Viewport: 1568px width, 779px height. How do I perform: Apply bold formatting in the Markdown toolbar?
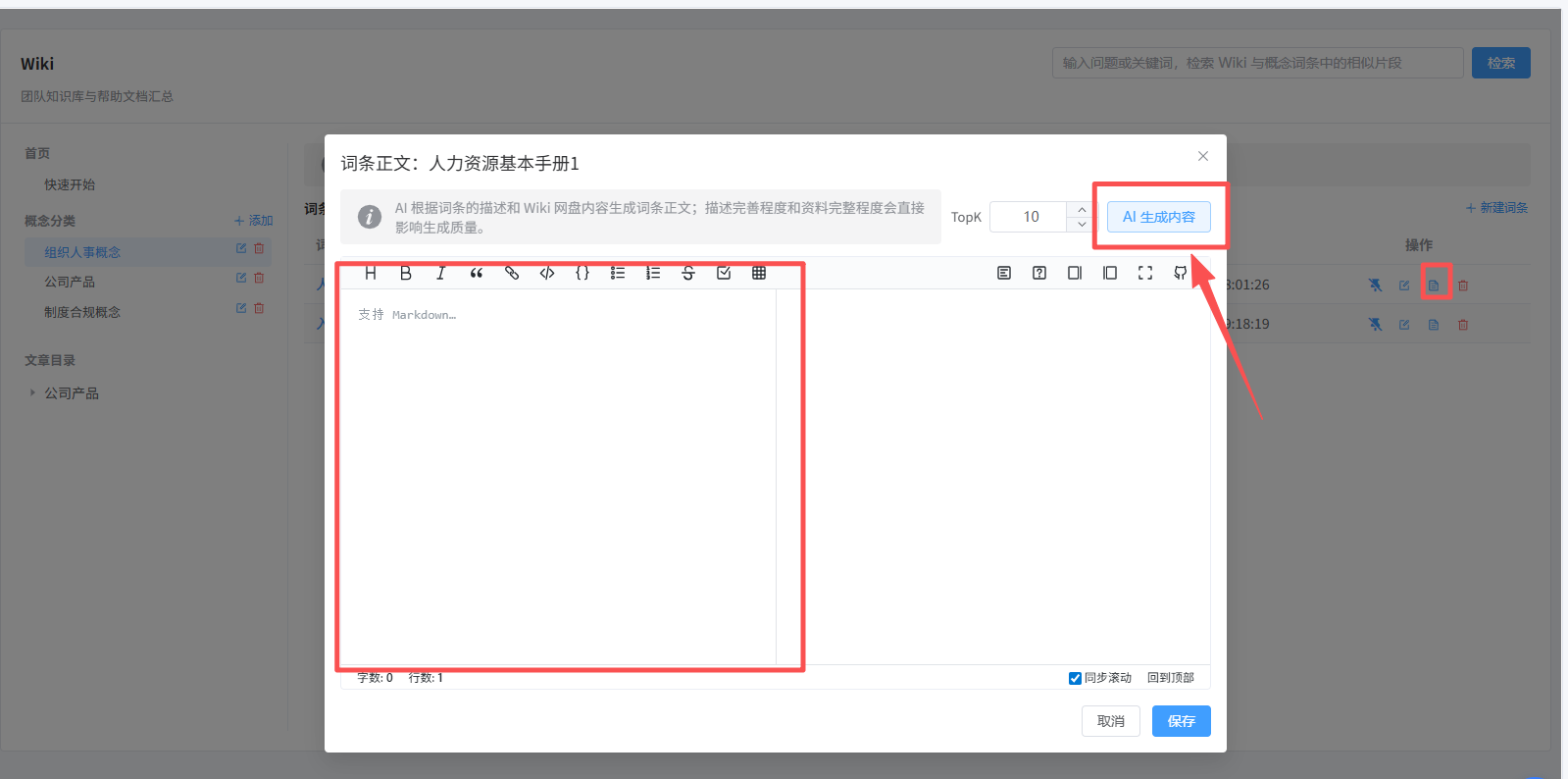click(x=406, y=273)
